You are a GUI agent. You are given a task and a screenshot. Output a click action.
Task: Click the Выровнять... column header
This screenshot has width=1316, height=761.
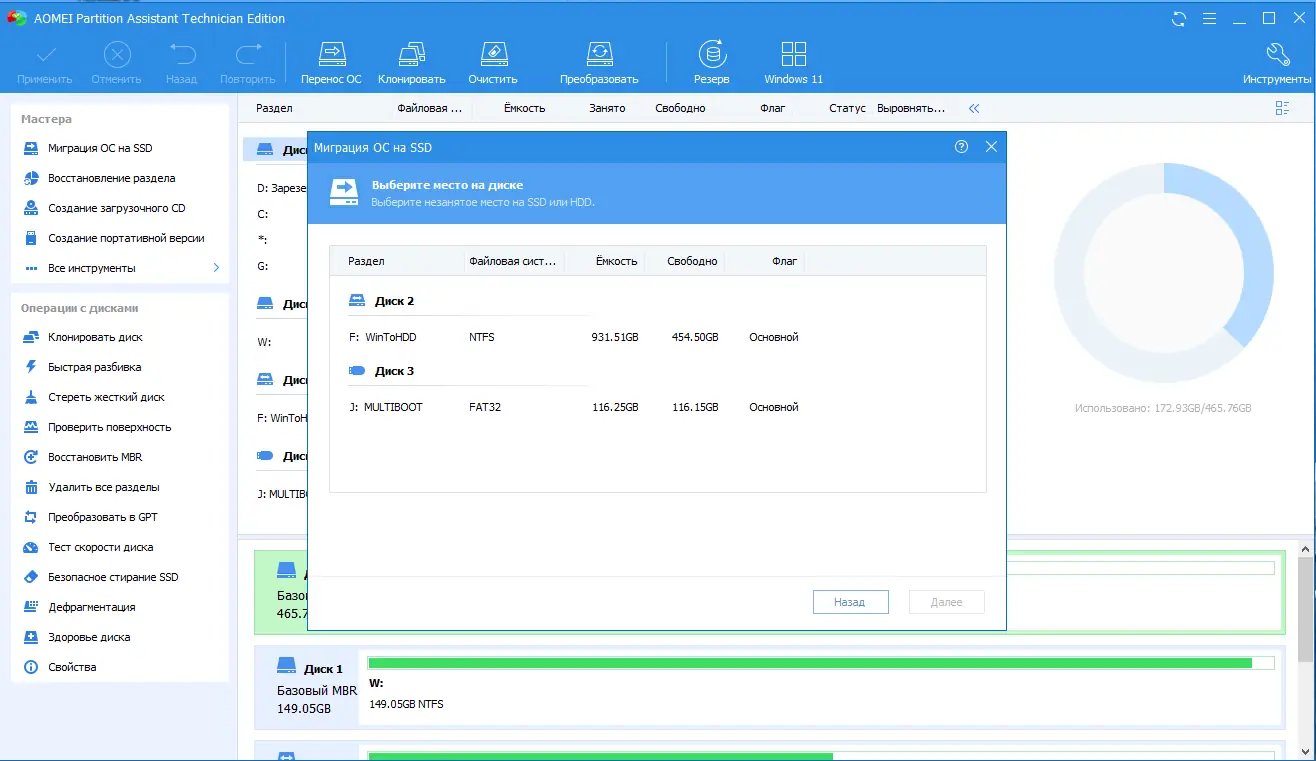point(911,108)
